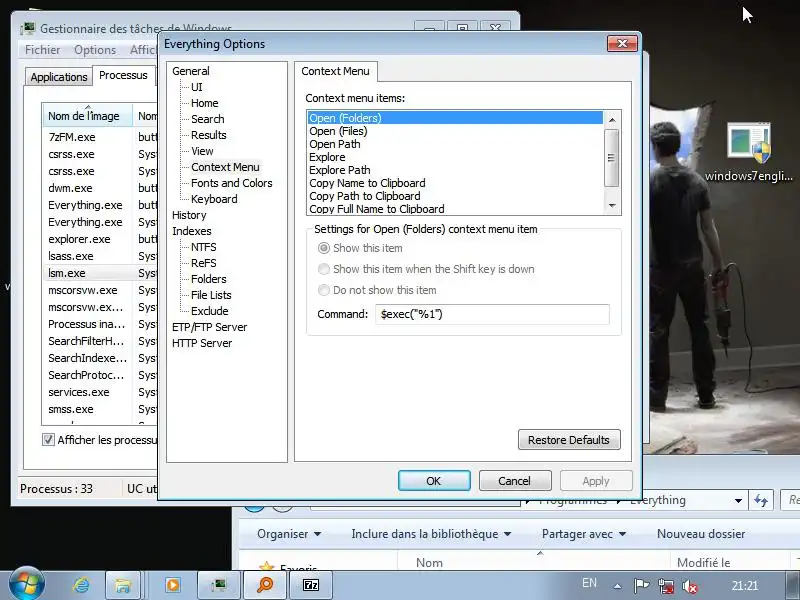Open Windows Explorer taskbar icon

coord(122,585)
